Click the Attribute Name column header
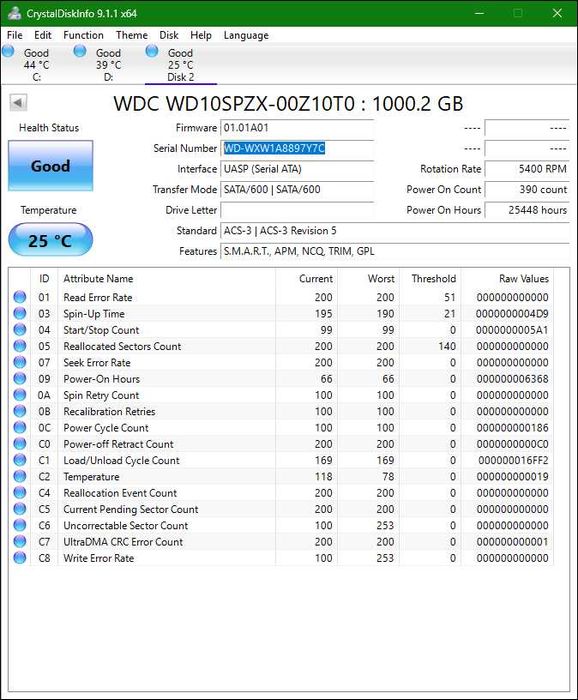Image resolution: width=578 pixels, height=700 pixels. point(166,279)
